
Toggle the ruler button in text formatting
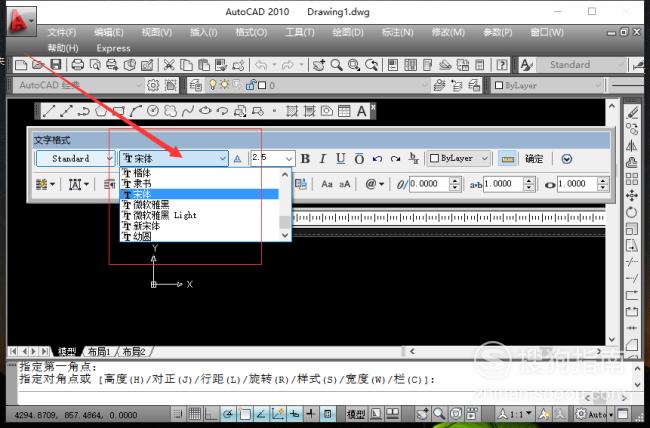(507, 159)
